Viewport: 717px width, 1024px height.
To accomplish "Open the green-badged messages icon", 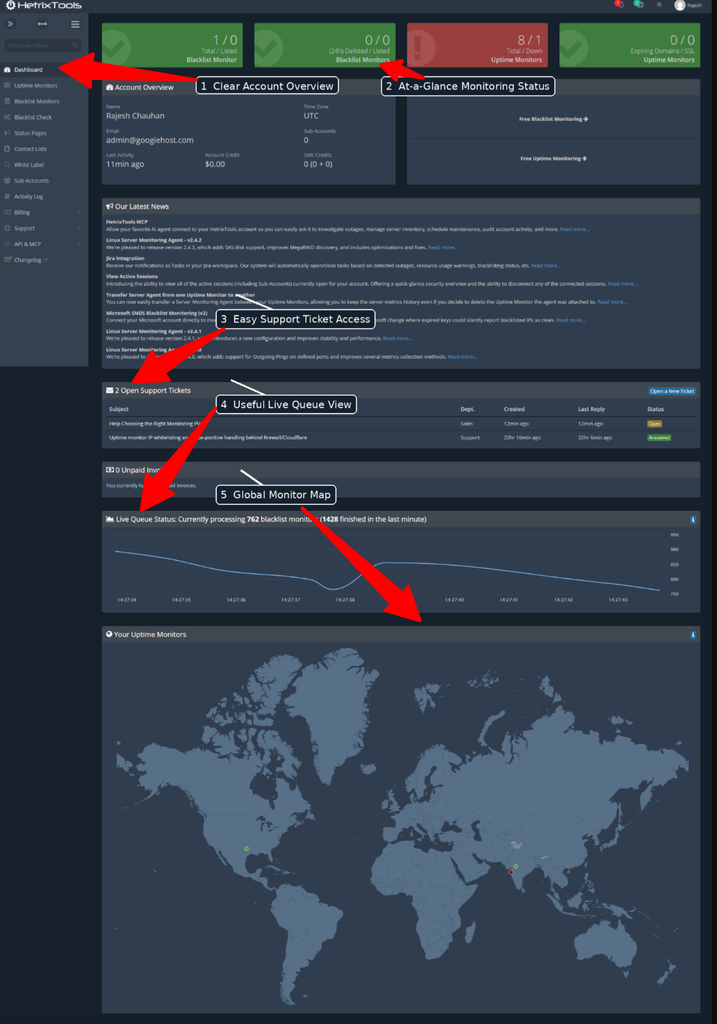I will (x=639, y=5).
